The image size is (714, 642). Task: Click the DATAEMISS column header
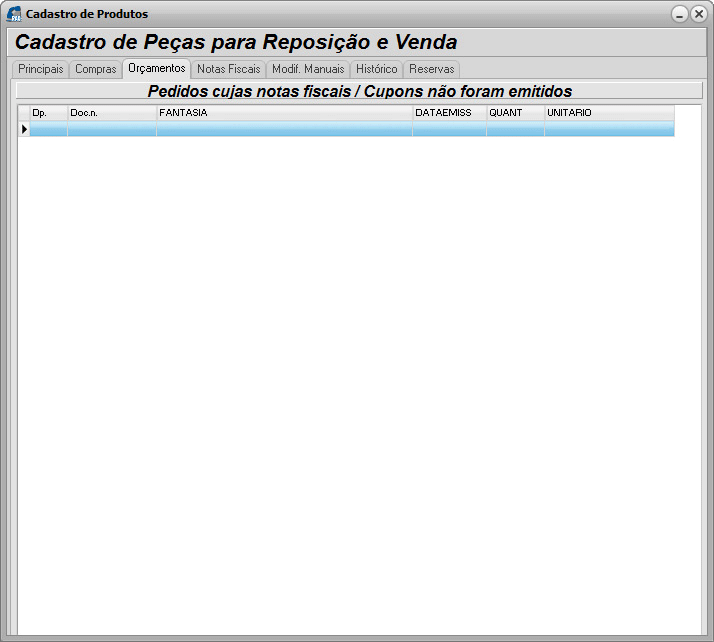pyautogui.click(x=449, y=113)
